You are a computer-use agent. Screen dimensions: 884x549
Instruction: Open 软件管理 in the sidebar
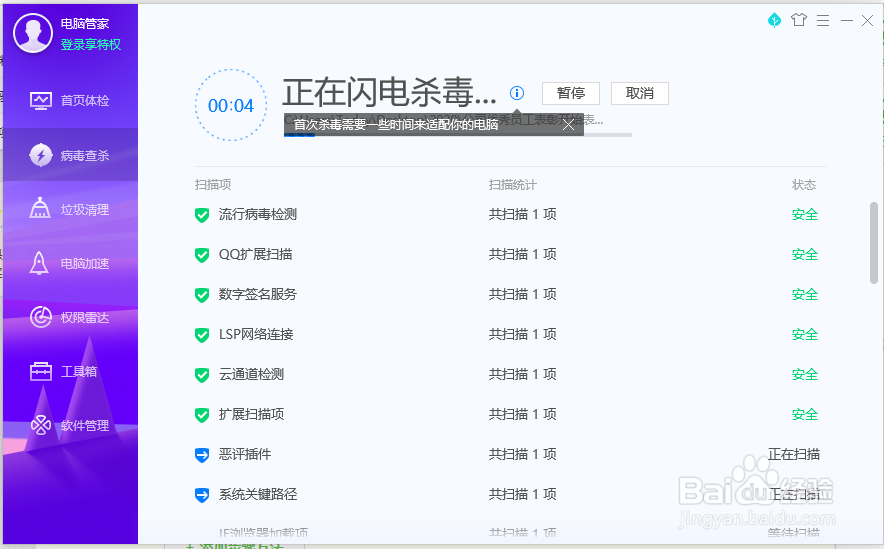click(70, 426)
